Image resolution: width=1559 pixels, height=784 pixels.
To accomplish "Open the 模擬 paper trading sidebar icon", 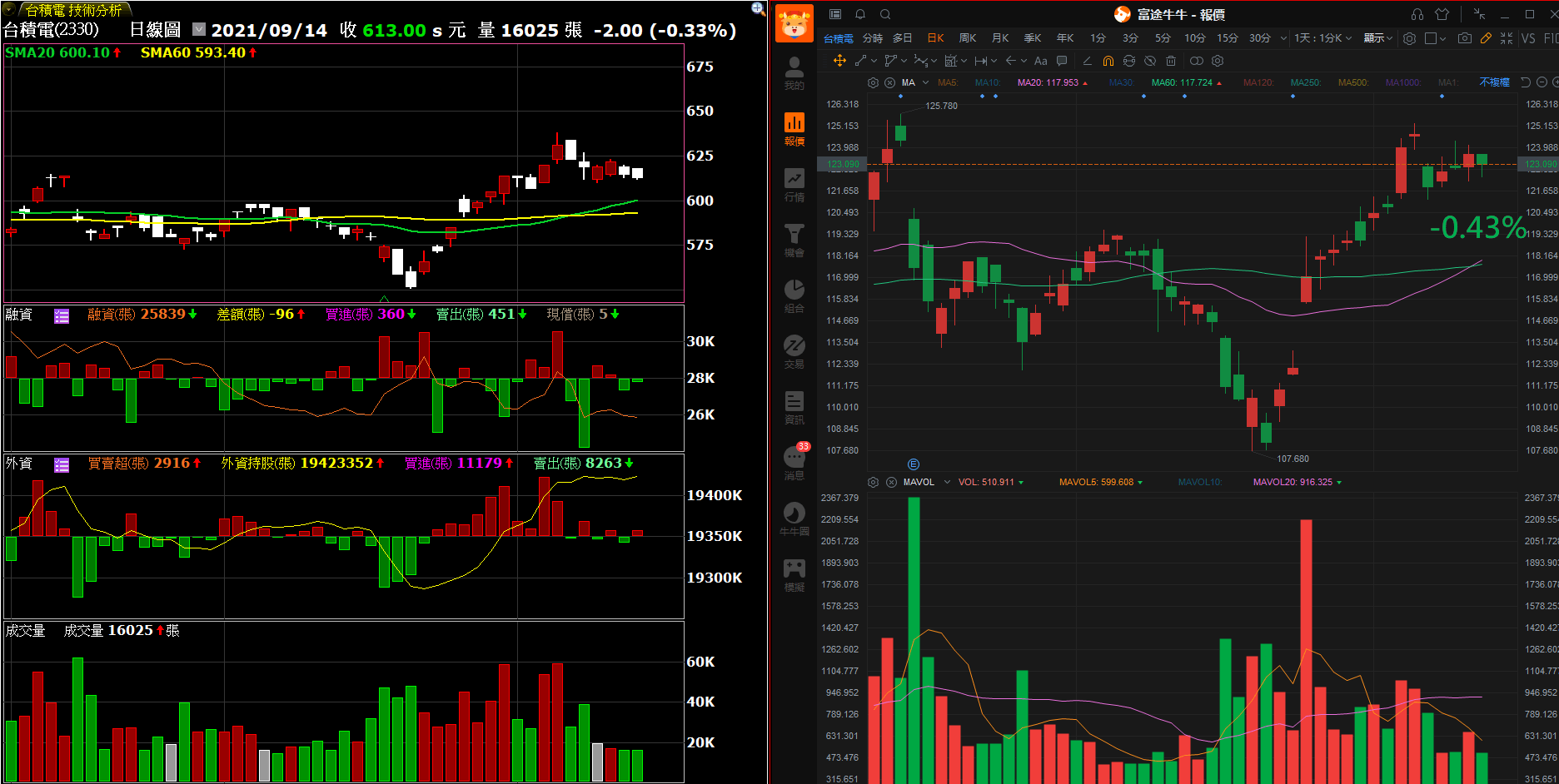I will (794, 575).
